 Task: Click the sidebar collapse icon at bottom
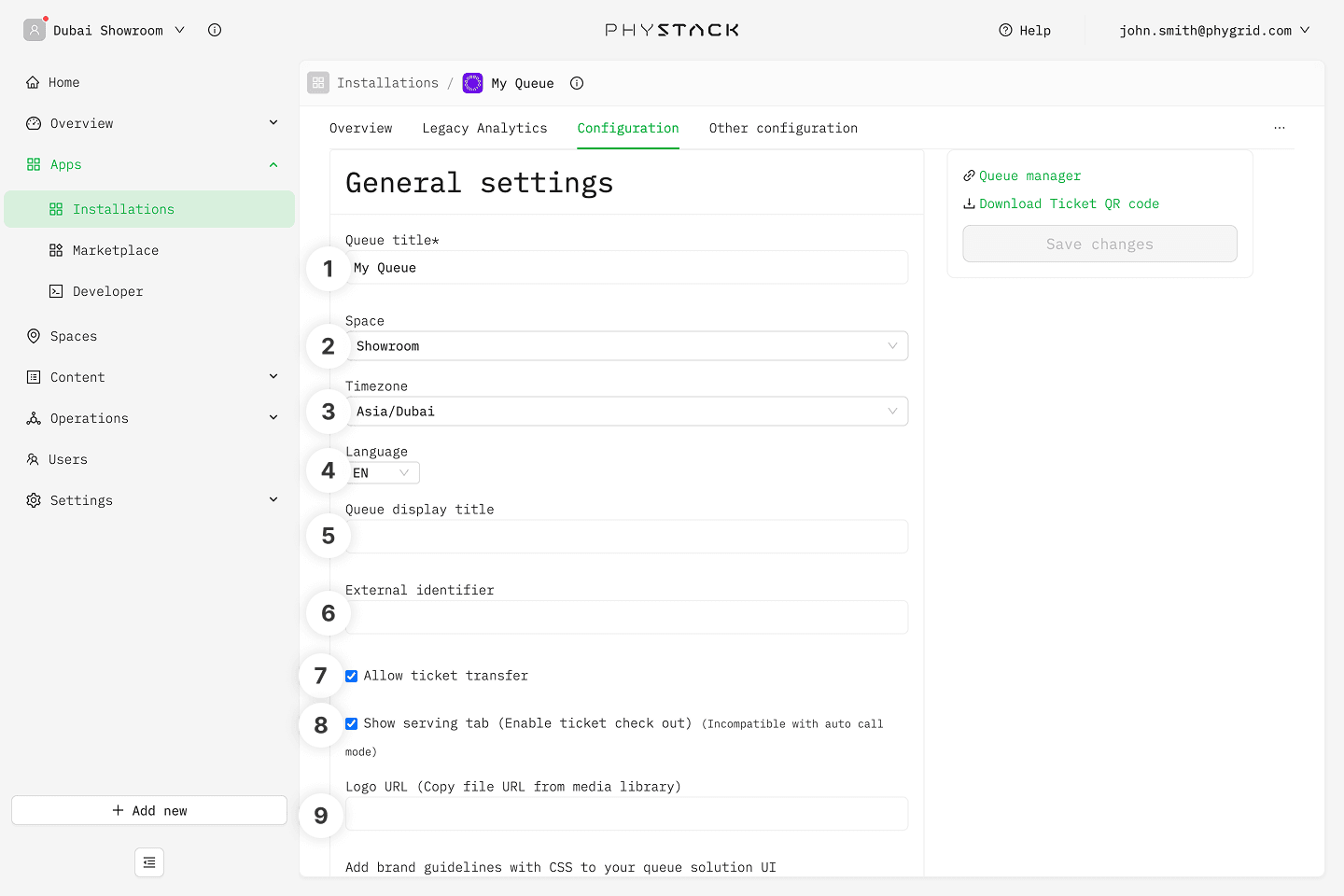click(x=149, y=862)
